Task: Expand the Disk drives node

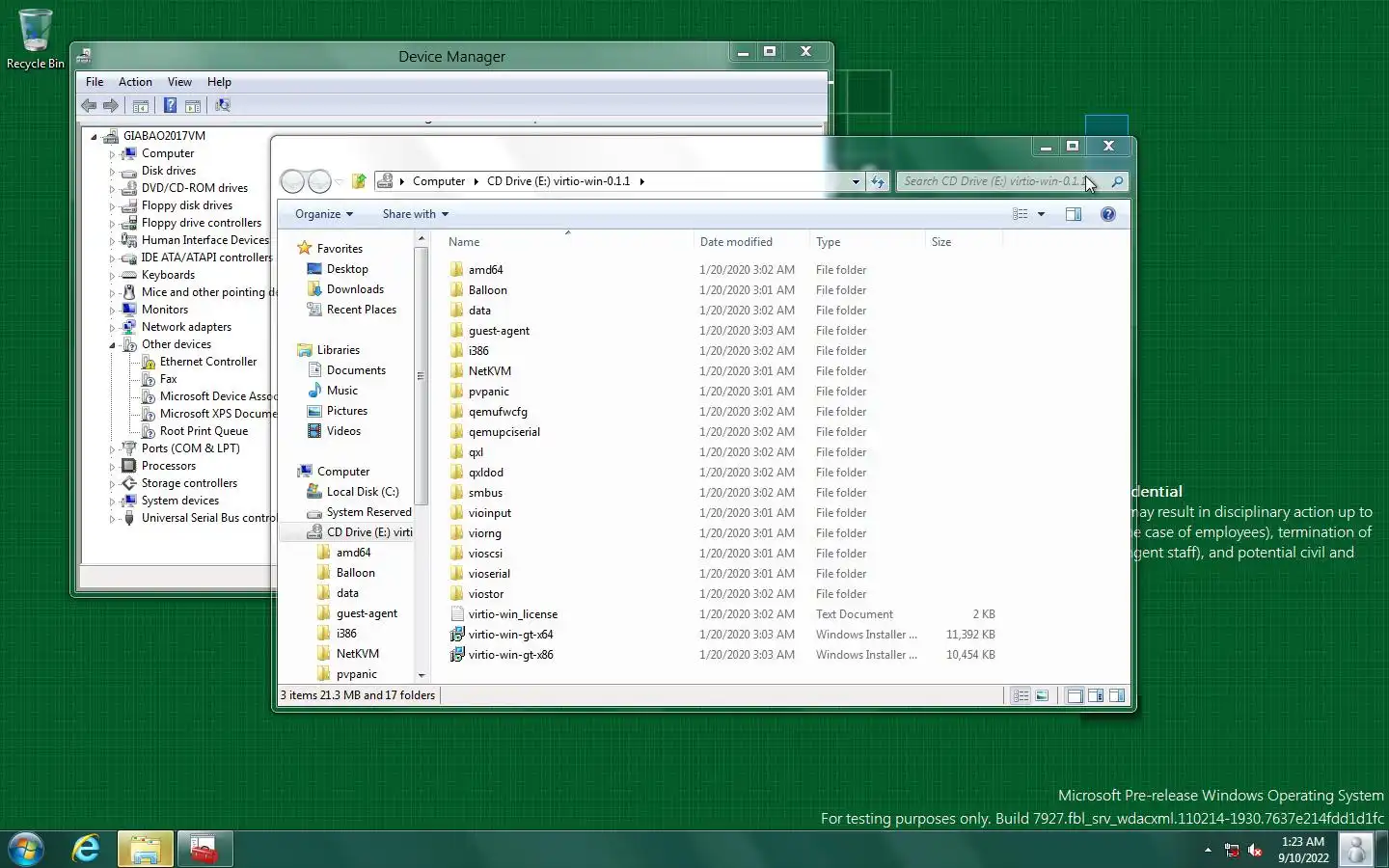Action: pos(112,172)
